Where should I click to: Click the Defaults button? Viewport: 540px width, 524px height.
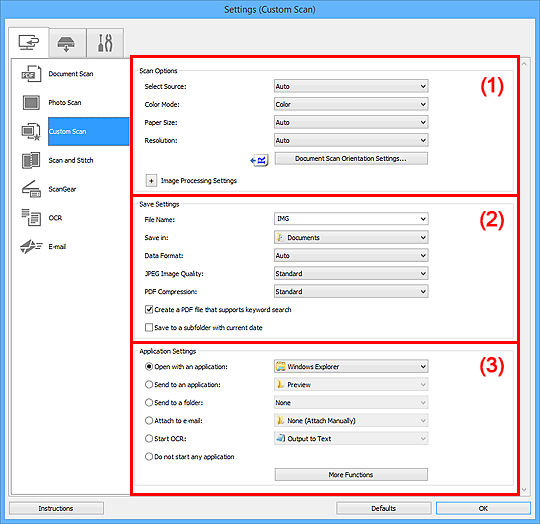click(383, 509)
